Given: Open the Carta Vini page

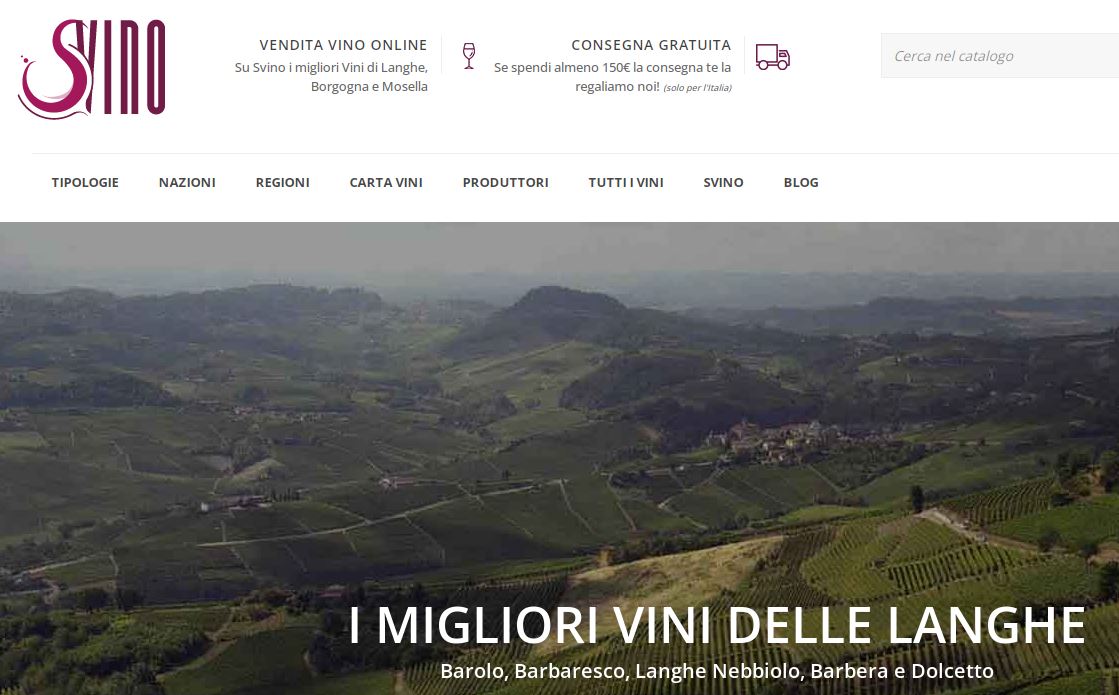Looking at the screenshot, I should 386,183.
